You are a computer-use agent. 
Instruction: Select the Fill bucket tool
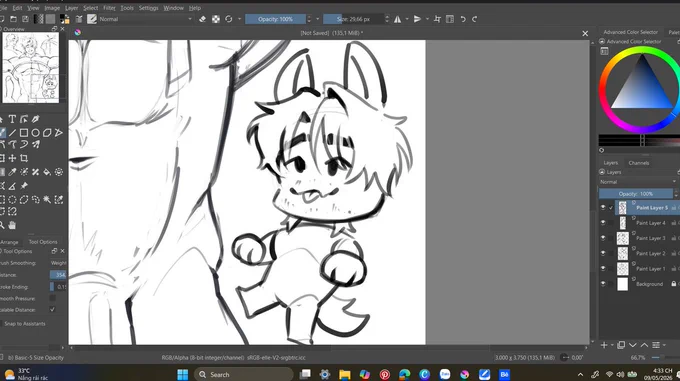47,172
